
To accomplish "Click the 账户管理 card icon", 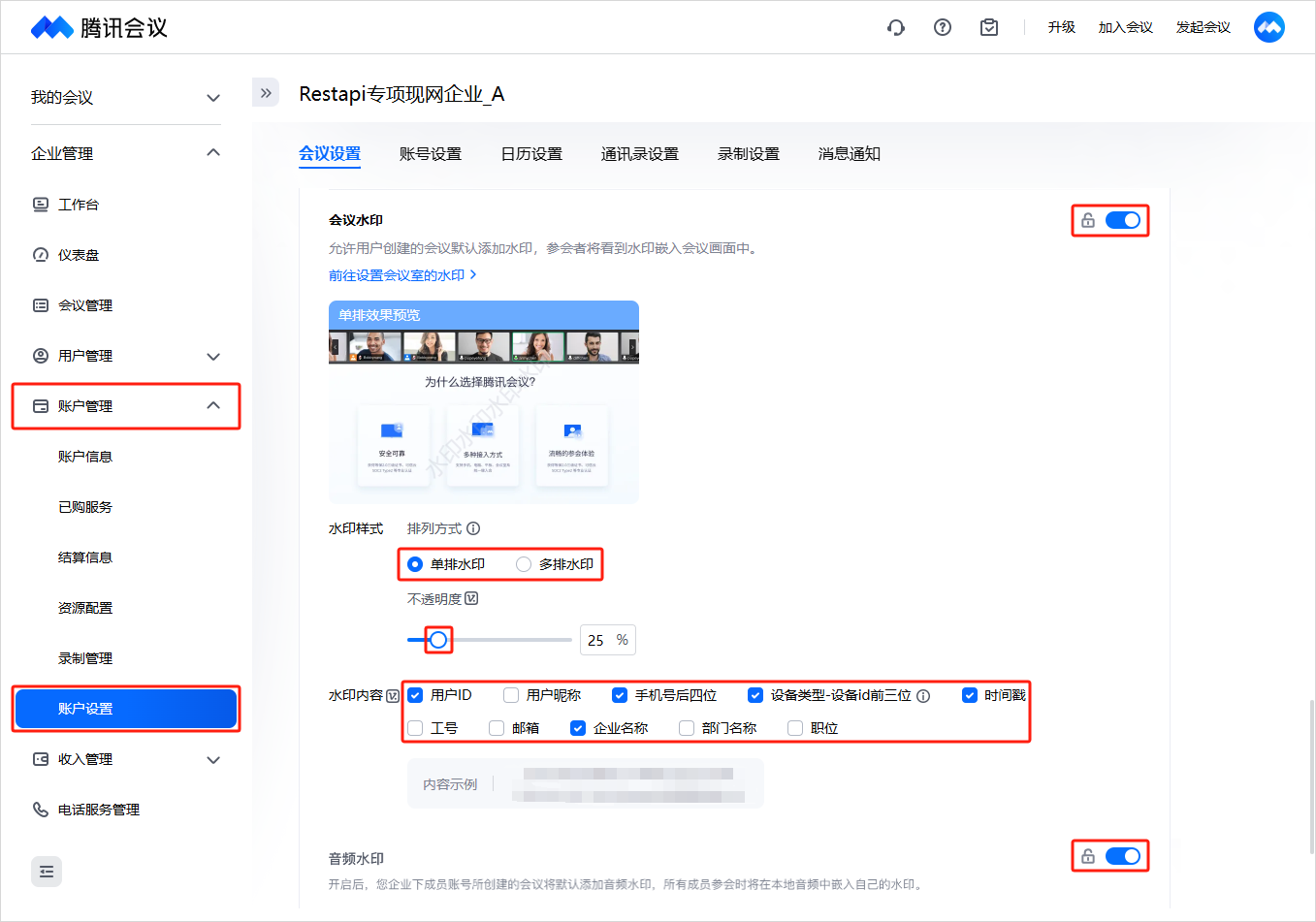I will pyautogui.click(x=41, y=406).
